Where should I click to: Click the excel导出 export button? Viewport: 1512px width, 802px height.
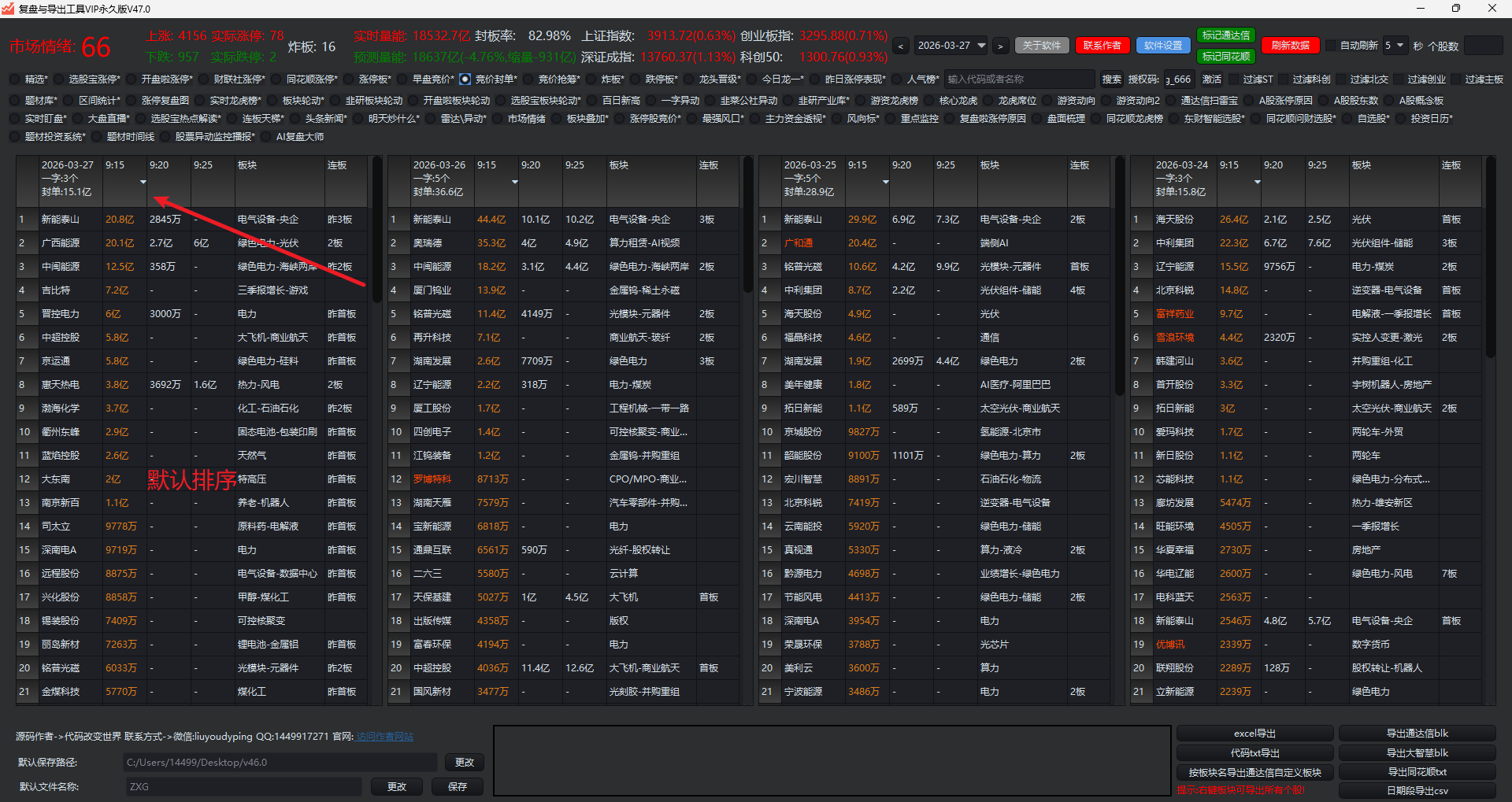(1254, 734)
